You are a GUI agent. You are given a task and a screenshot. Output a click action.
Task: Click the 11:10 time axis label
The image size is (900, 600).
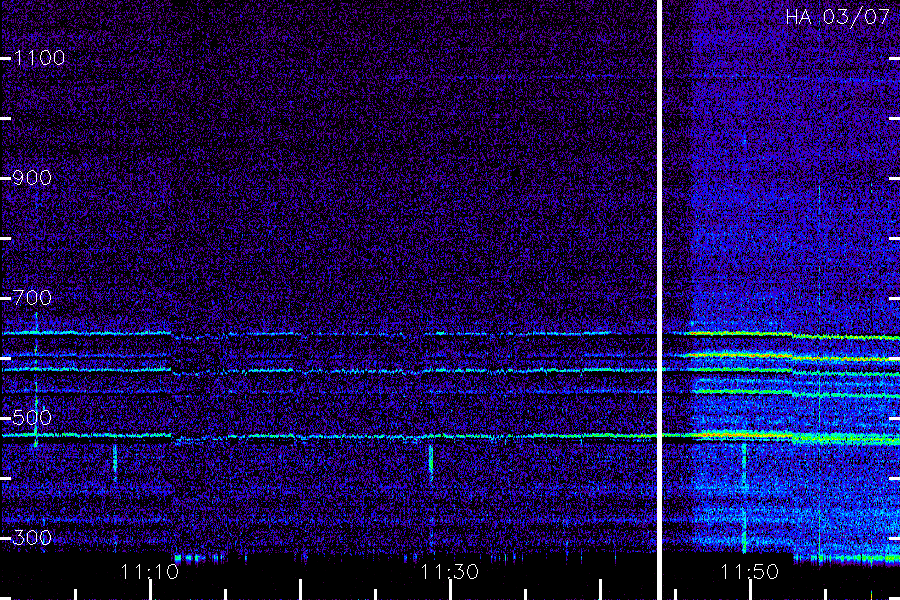click(150, 572)
